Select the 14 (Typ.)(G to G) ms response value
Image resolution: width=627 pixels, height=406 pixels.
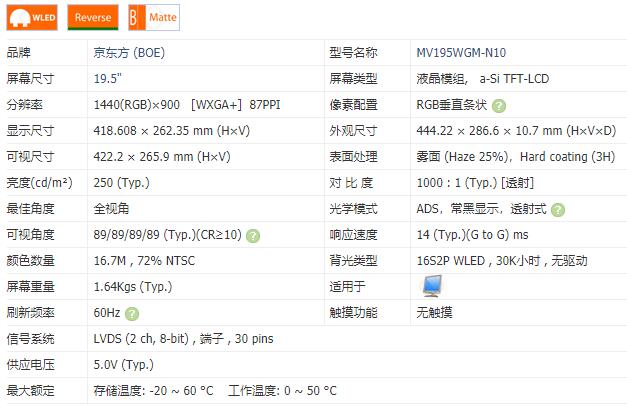(472, 235)
